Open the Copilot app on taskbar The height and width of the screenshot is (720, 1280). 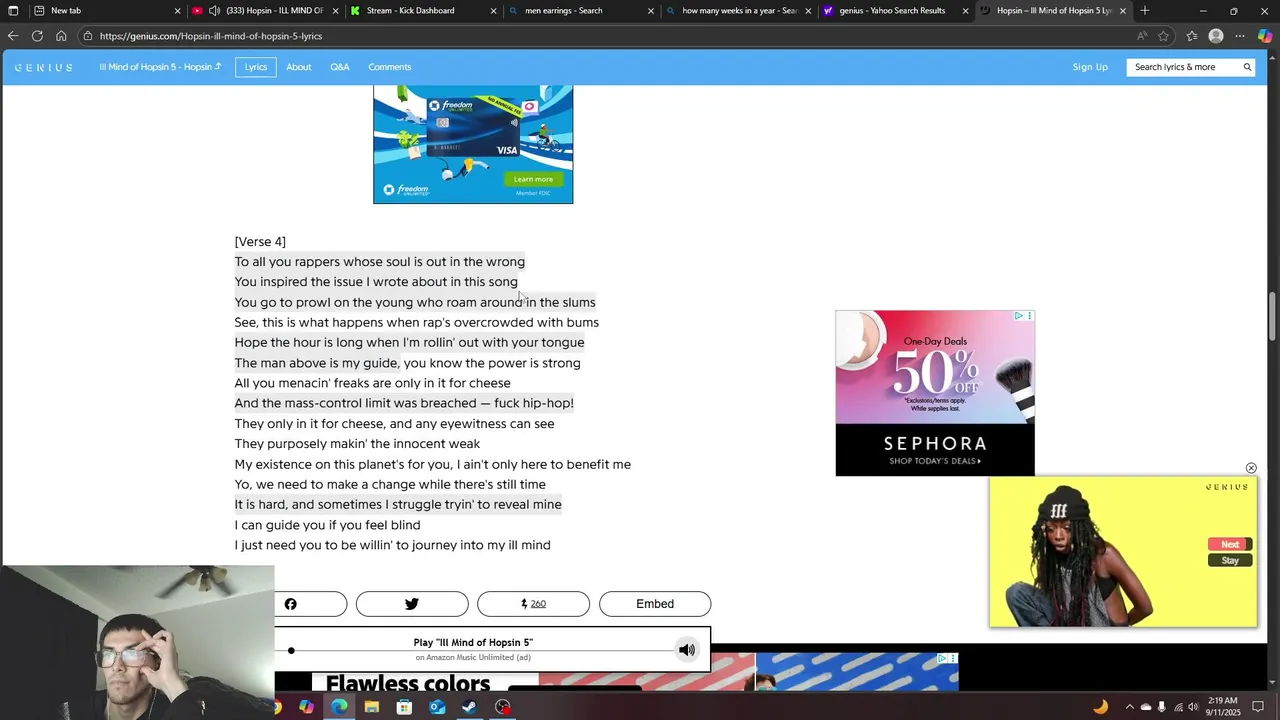click(x=306, y=707)
